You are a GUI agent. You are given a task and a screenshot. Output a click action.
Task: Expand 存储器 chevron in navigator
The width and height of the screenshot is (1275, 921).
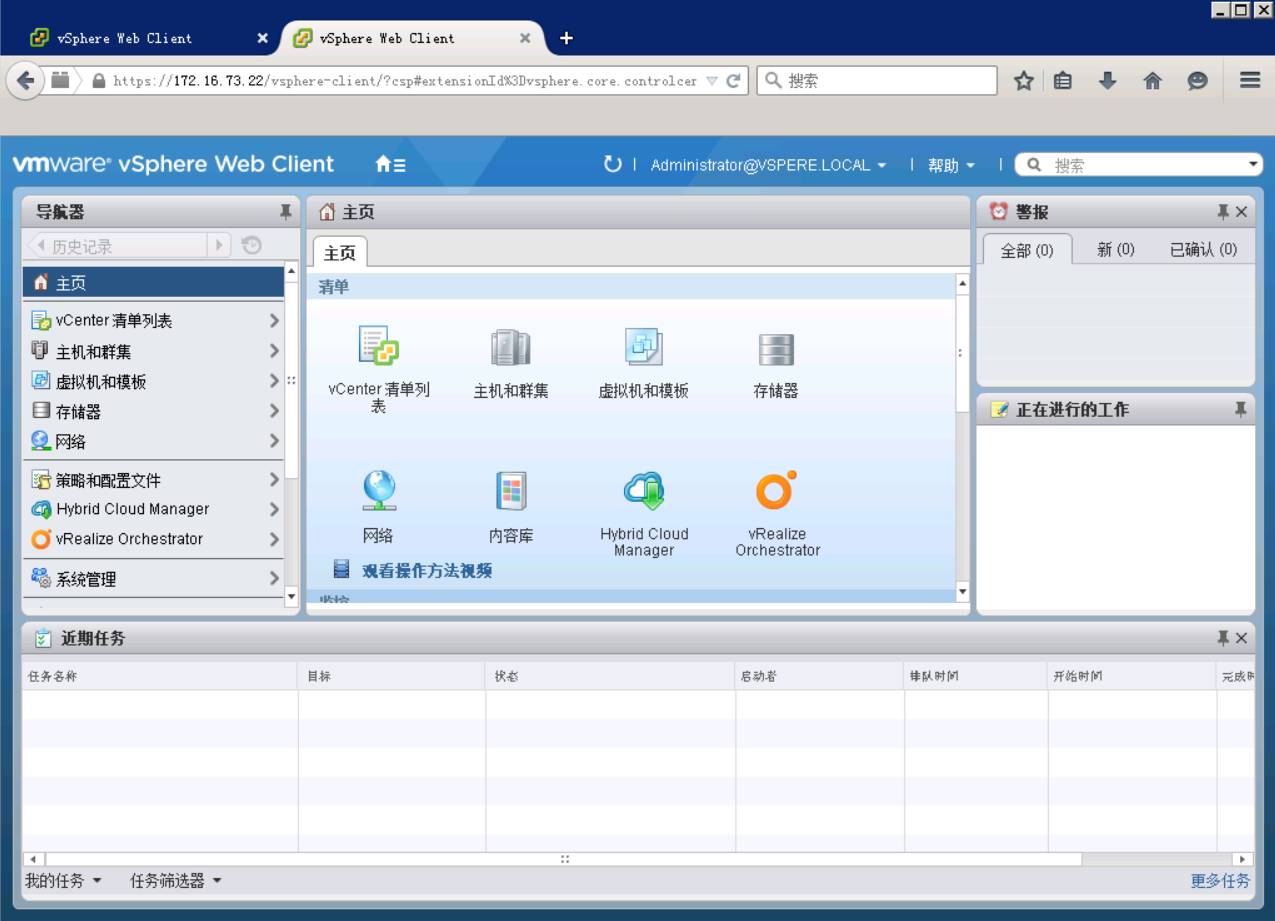point(274,411)
